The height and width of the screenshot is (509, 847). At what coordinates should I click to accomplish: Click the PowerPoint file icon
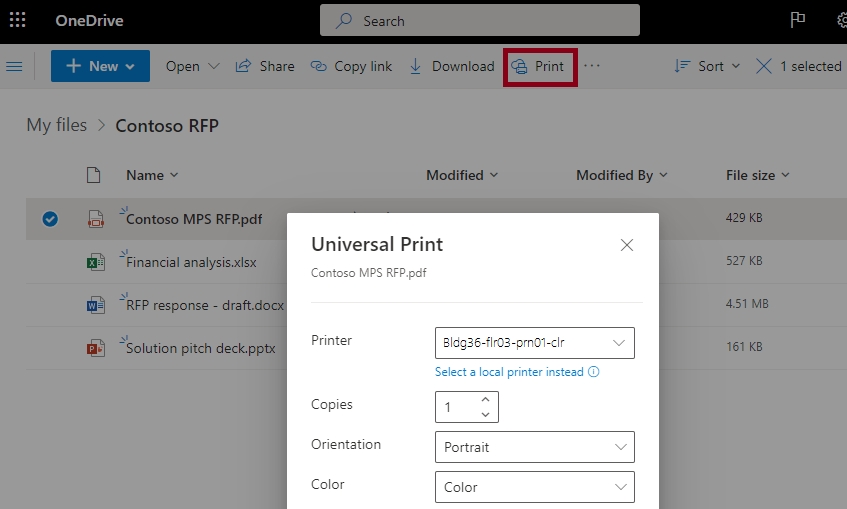(x=96, y=349)
